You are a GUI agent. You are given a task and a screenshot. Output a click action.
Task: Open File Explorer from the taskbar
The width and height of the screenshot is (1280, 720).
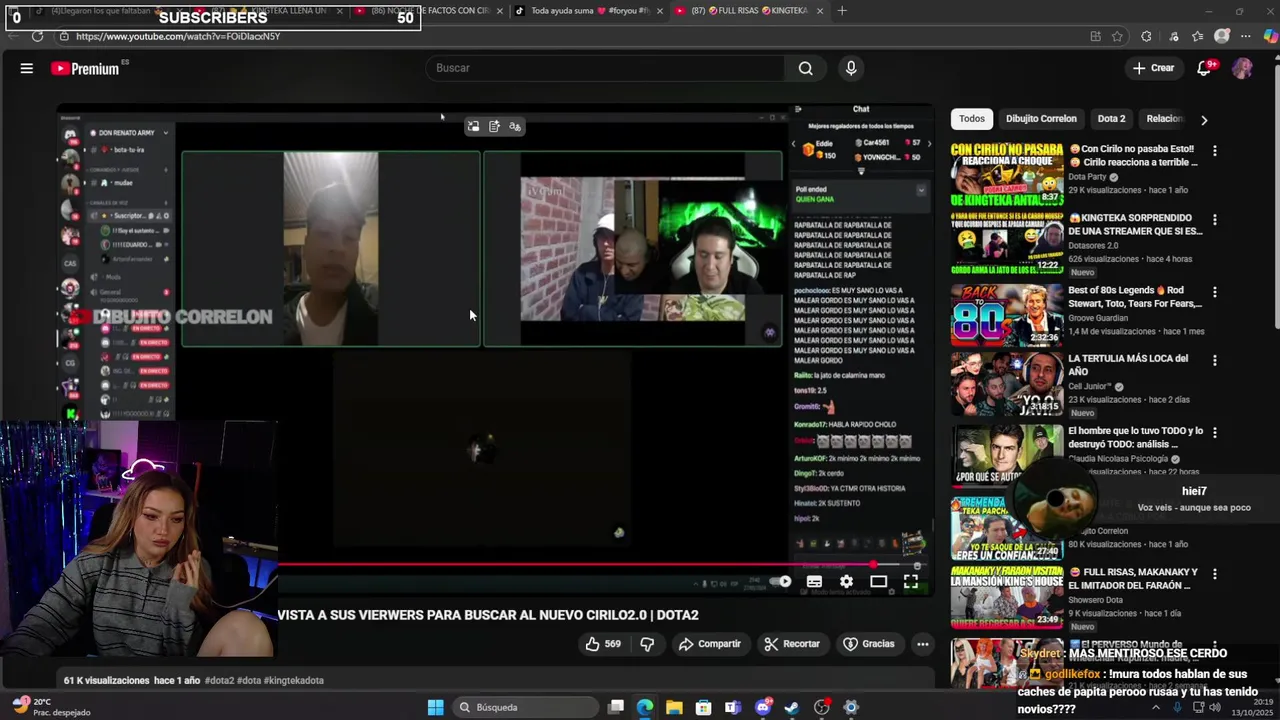pos(674,707)
